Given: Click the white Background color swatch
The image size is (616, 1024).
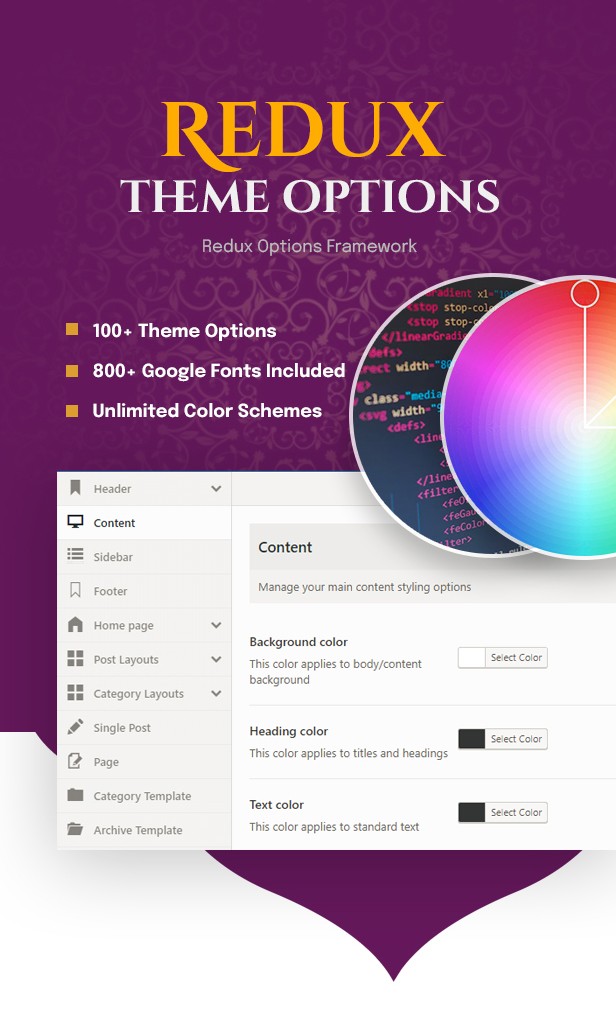Looking at the screenshot, I should (472, 658).
